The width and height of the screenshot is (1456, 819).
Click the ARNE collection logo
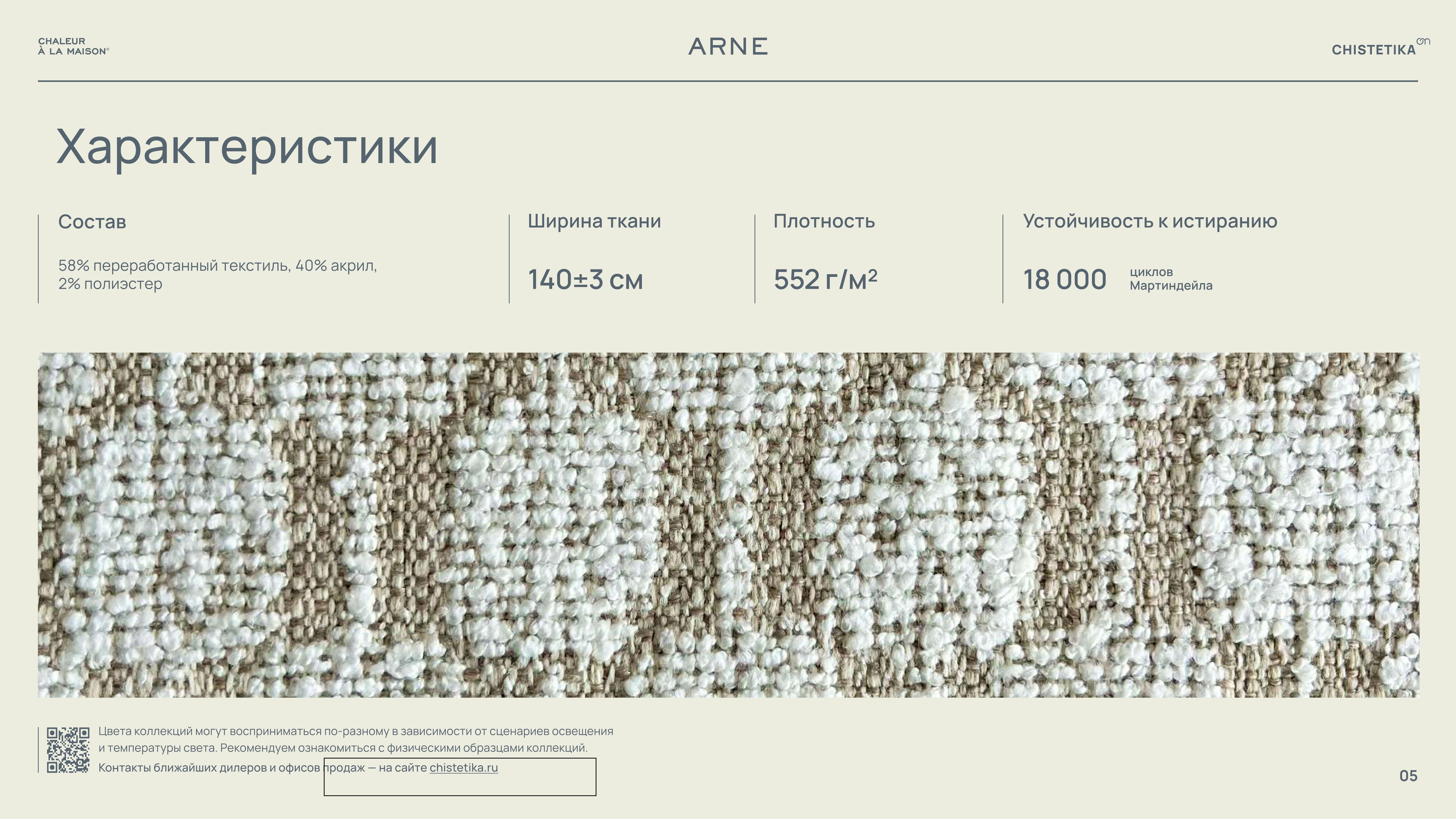tap(728, 46)
